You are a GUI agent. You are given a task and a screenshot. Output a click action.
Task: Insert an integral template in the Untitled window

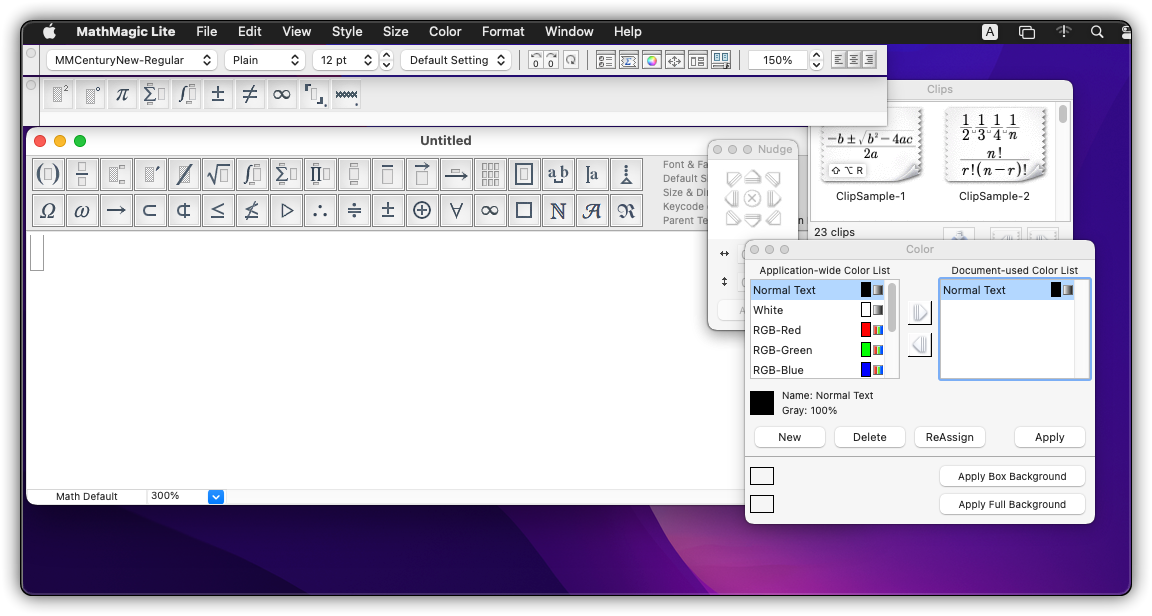252,175
